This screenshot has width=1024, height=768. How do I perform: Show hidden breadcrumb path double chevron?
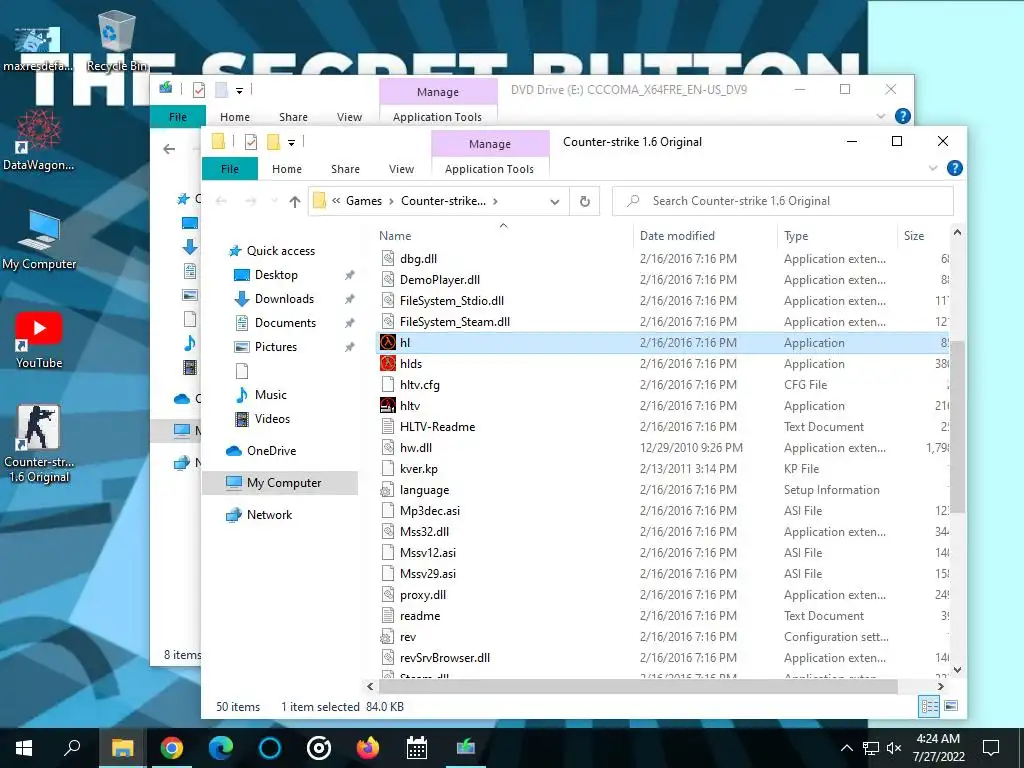pos(336,201)
